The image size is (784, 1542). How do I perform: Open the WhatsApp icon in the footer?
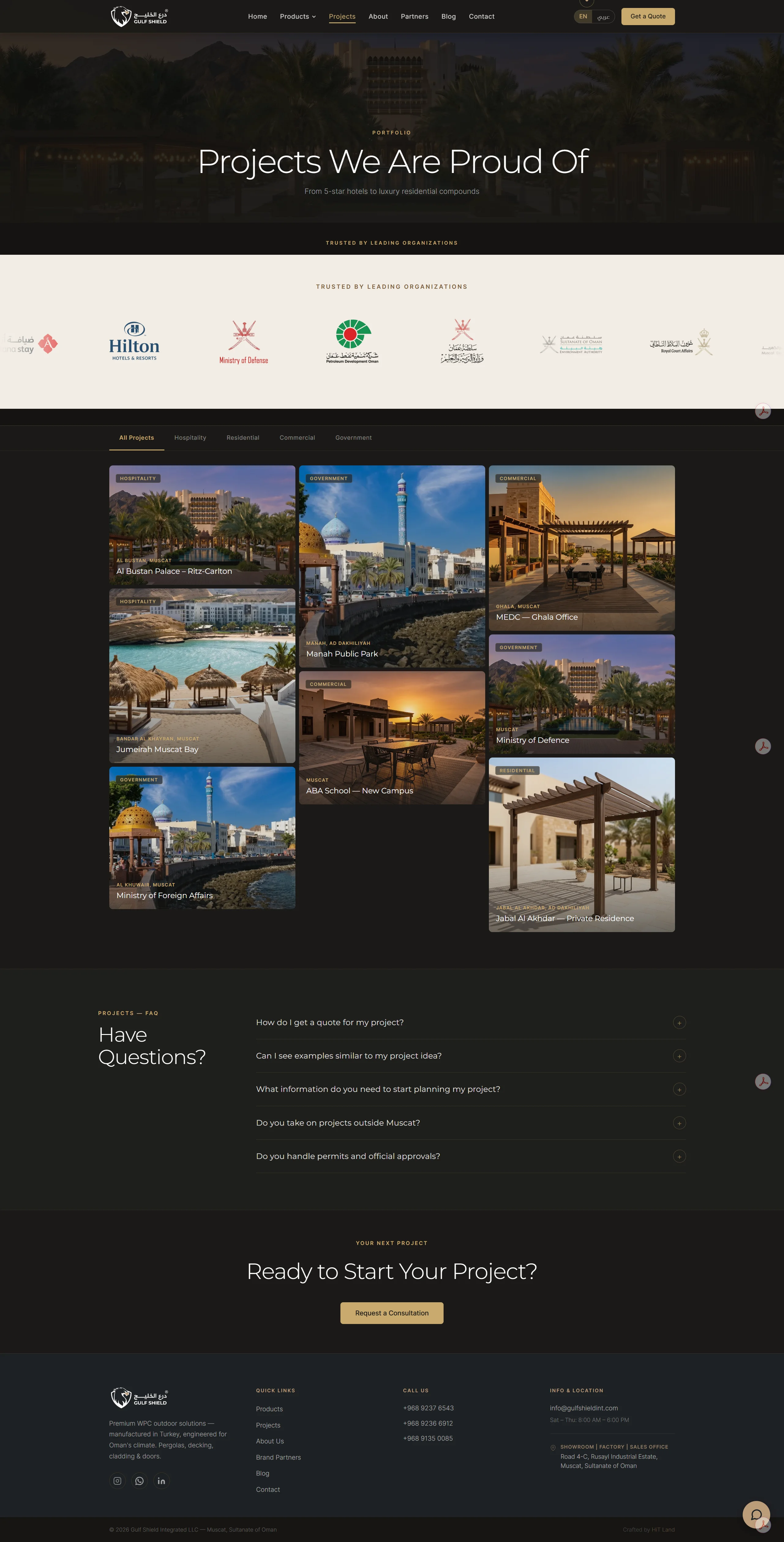[x=140, y=1480]
